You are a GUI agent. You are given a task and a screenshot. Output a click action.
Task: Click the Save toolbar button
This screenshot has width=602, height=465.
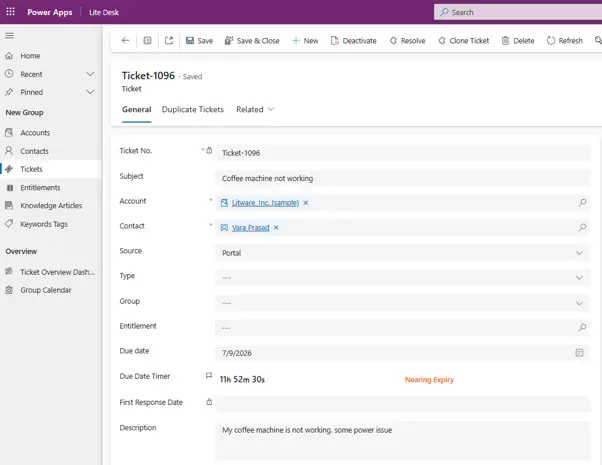[199, 41]
